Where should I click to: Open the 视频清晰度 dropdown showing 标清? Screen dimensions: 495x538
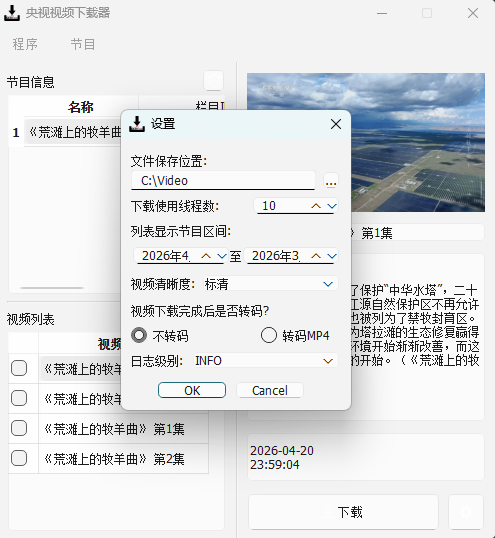click(271, 284)
